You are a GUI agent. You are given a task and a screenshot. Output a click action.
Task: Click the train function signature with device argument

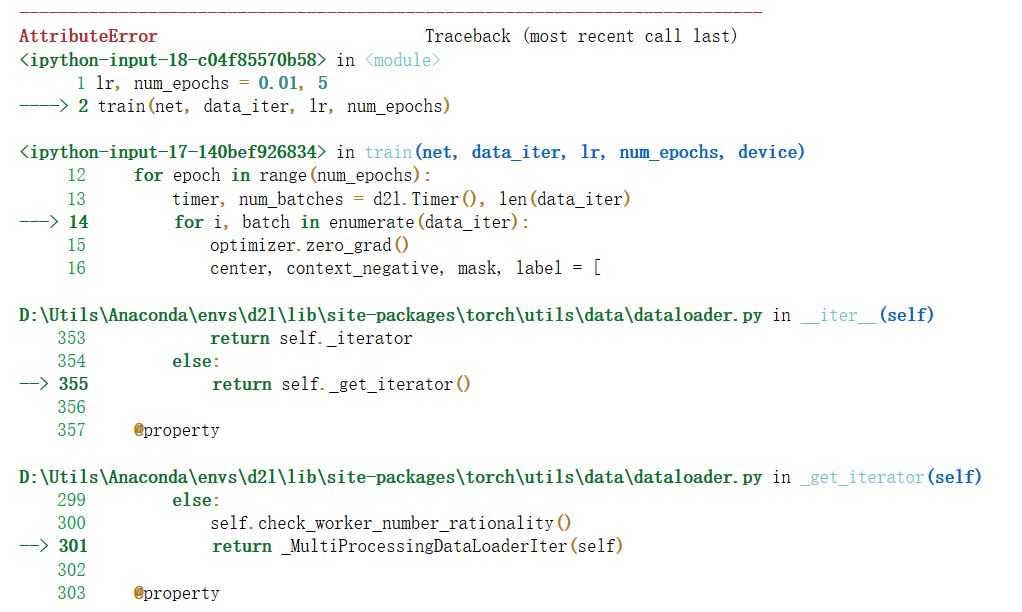585,152
